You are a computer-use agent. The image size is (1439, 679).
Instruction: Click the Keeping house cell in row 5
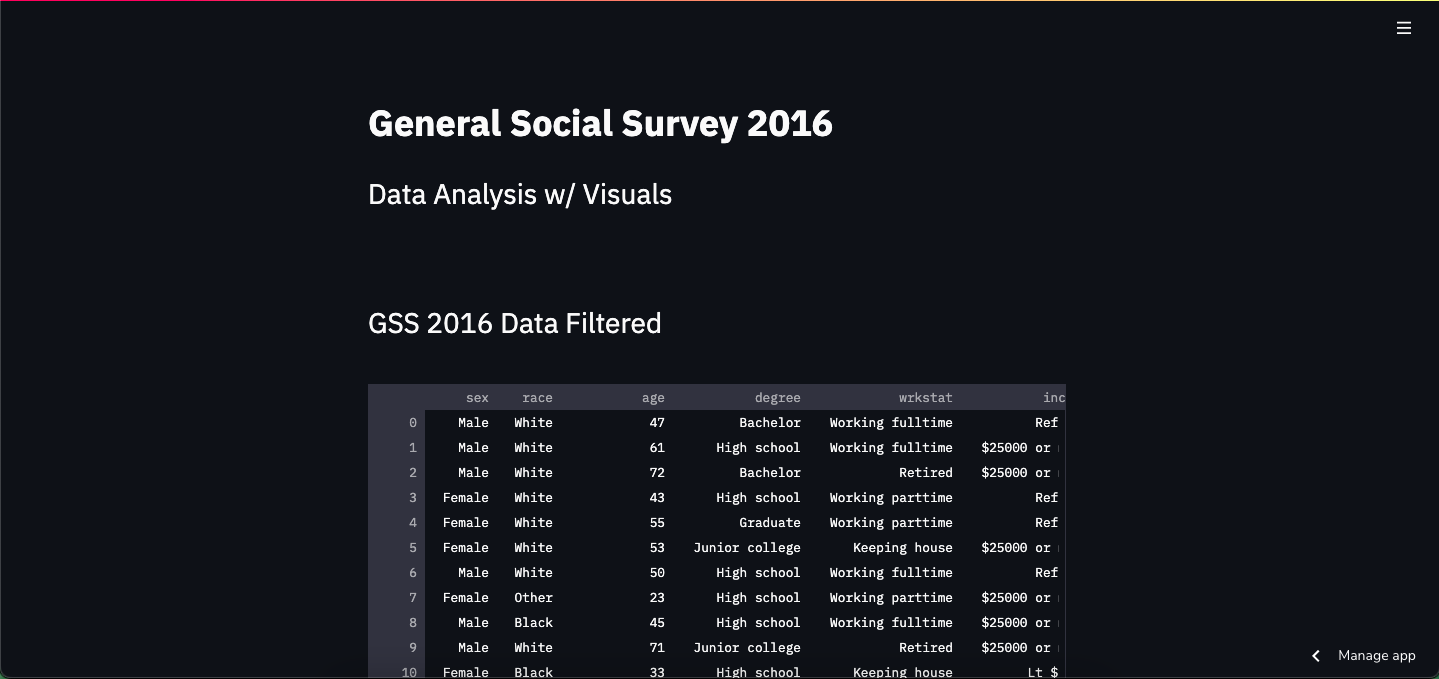point(902,547)
